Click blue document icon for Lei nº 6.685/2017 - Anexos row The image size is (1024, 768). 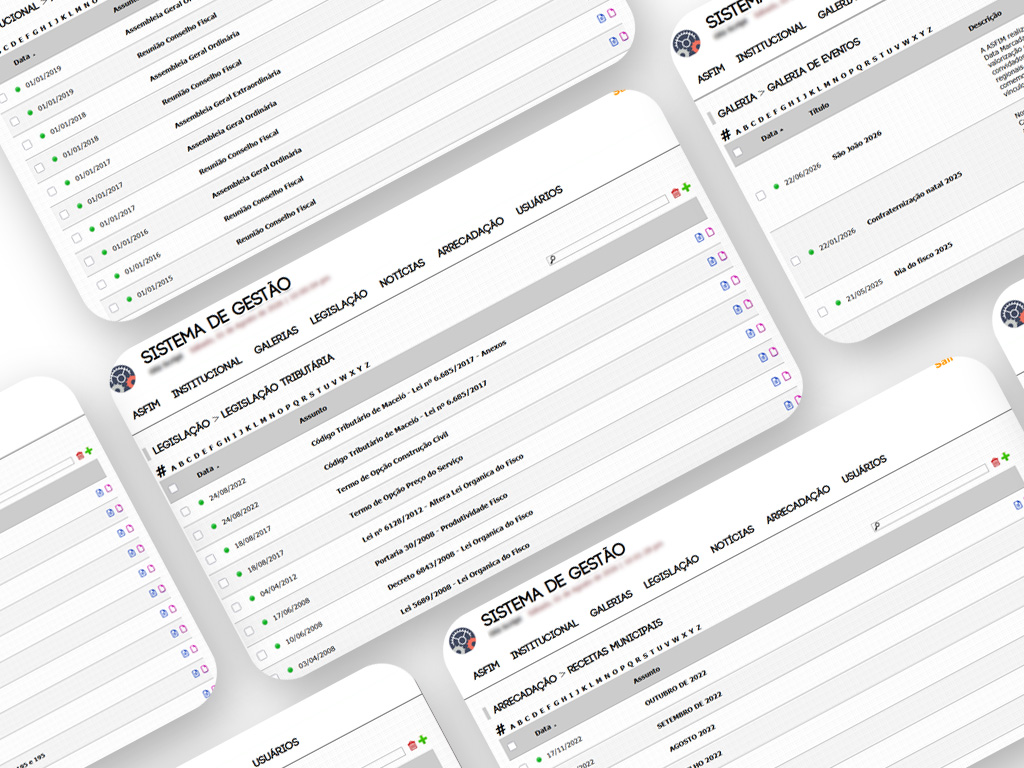click(x=699, y=237)
